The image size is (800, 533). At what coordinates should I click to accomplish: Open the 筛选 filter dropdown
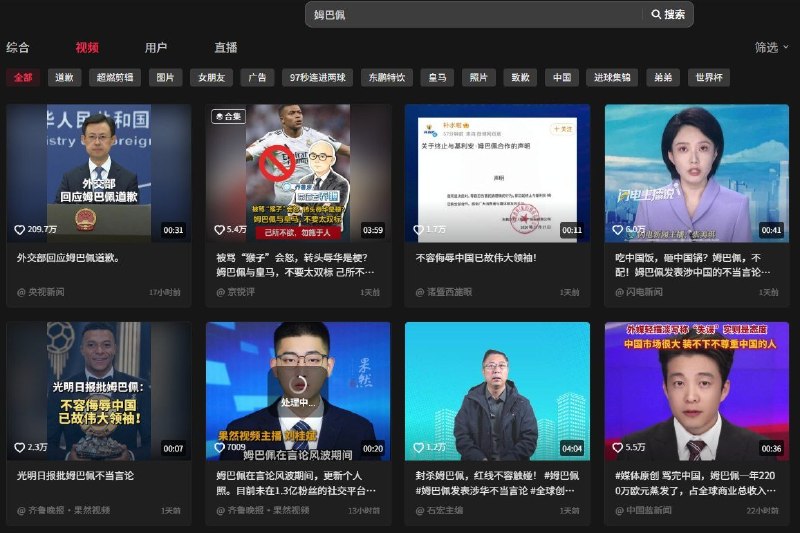(771, 47)
